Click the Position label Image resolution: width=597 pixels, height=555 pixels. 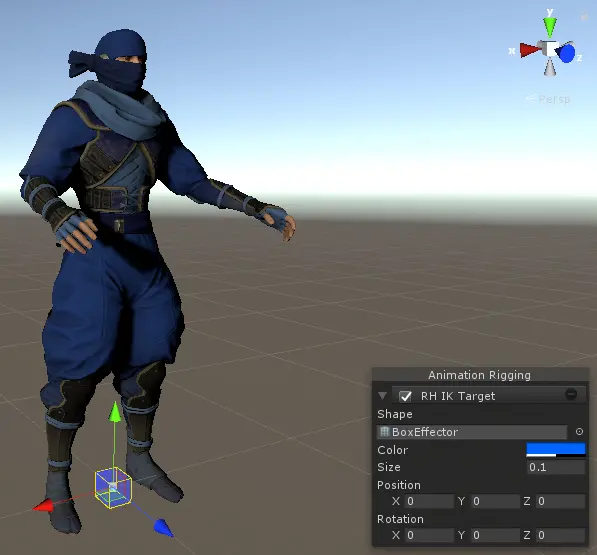click(399, 485)
